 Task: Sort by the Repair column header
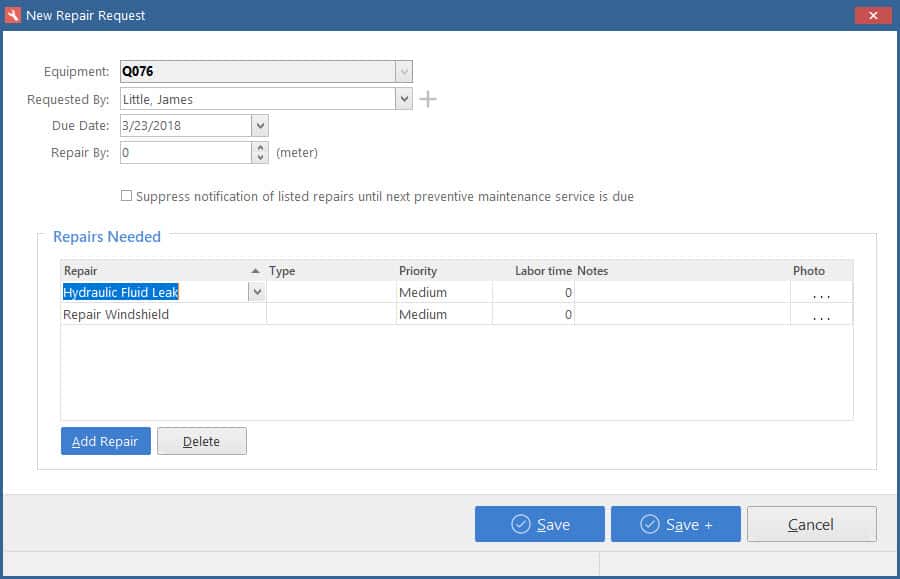tap(163, 271)
